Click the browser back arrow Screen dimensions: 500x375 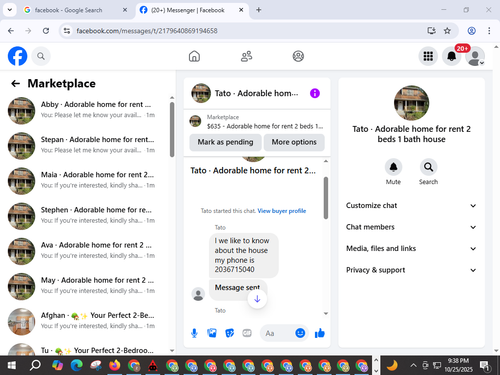11,31
